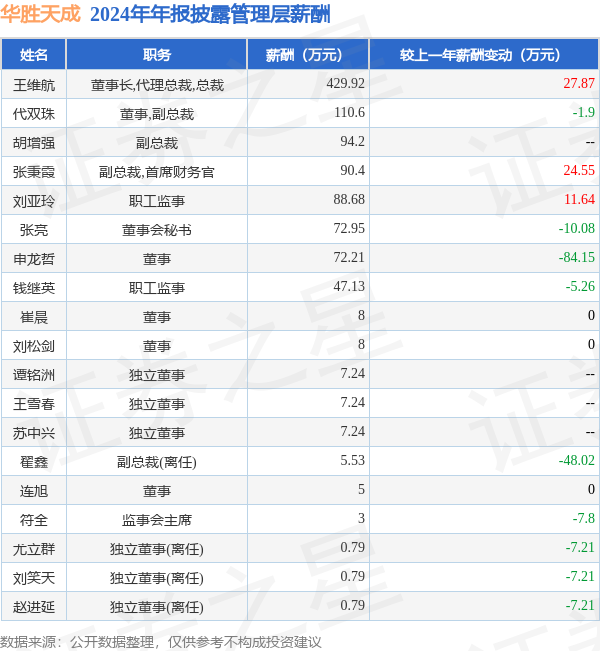Select the name 刘笑天

tap(34, 578)
